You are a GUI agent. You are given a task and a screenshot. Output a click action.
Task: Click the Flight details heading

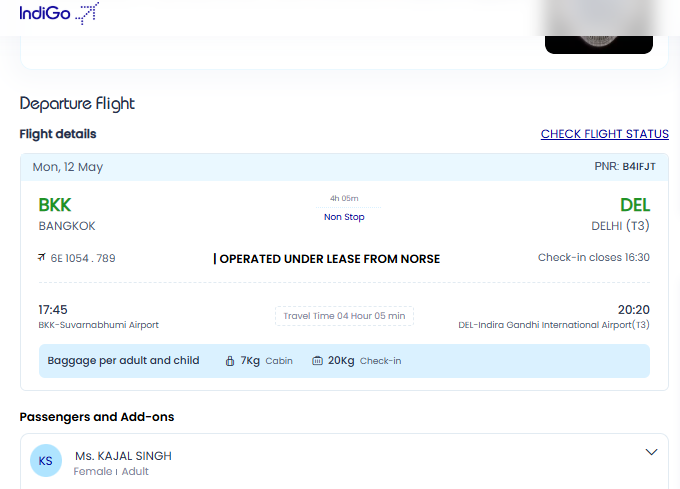[58, 134]
